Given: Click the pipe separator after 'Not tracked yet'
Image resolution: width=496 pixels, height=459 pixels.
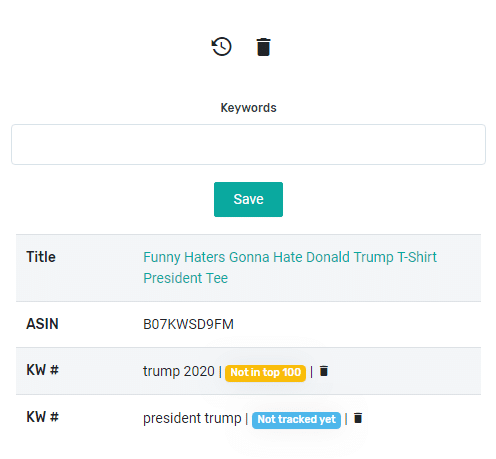Looking at the screenshot, I should pos(346,419).
